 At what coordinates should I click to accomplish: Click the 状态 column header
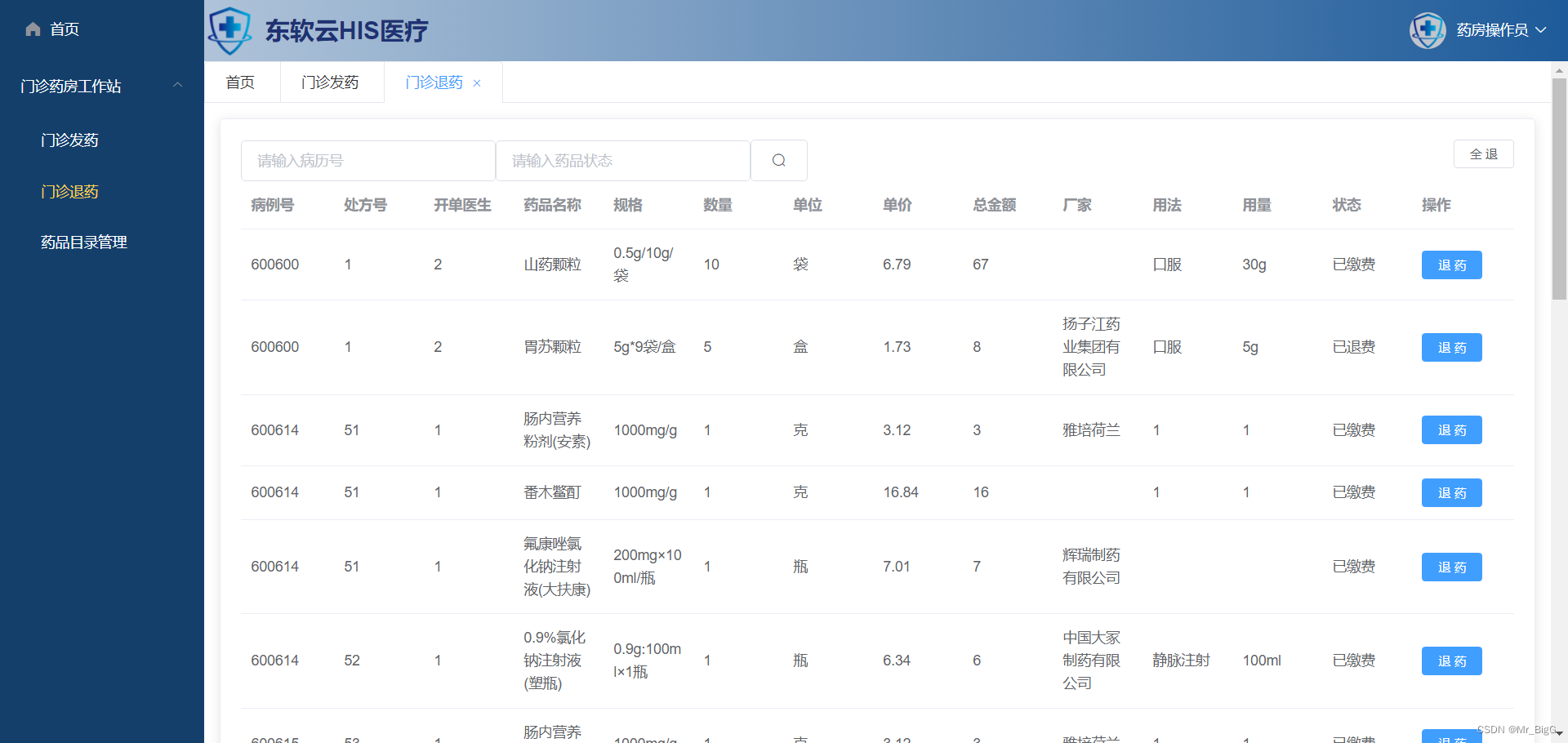pyautogui.click(x=1347, y=205)
